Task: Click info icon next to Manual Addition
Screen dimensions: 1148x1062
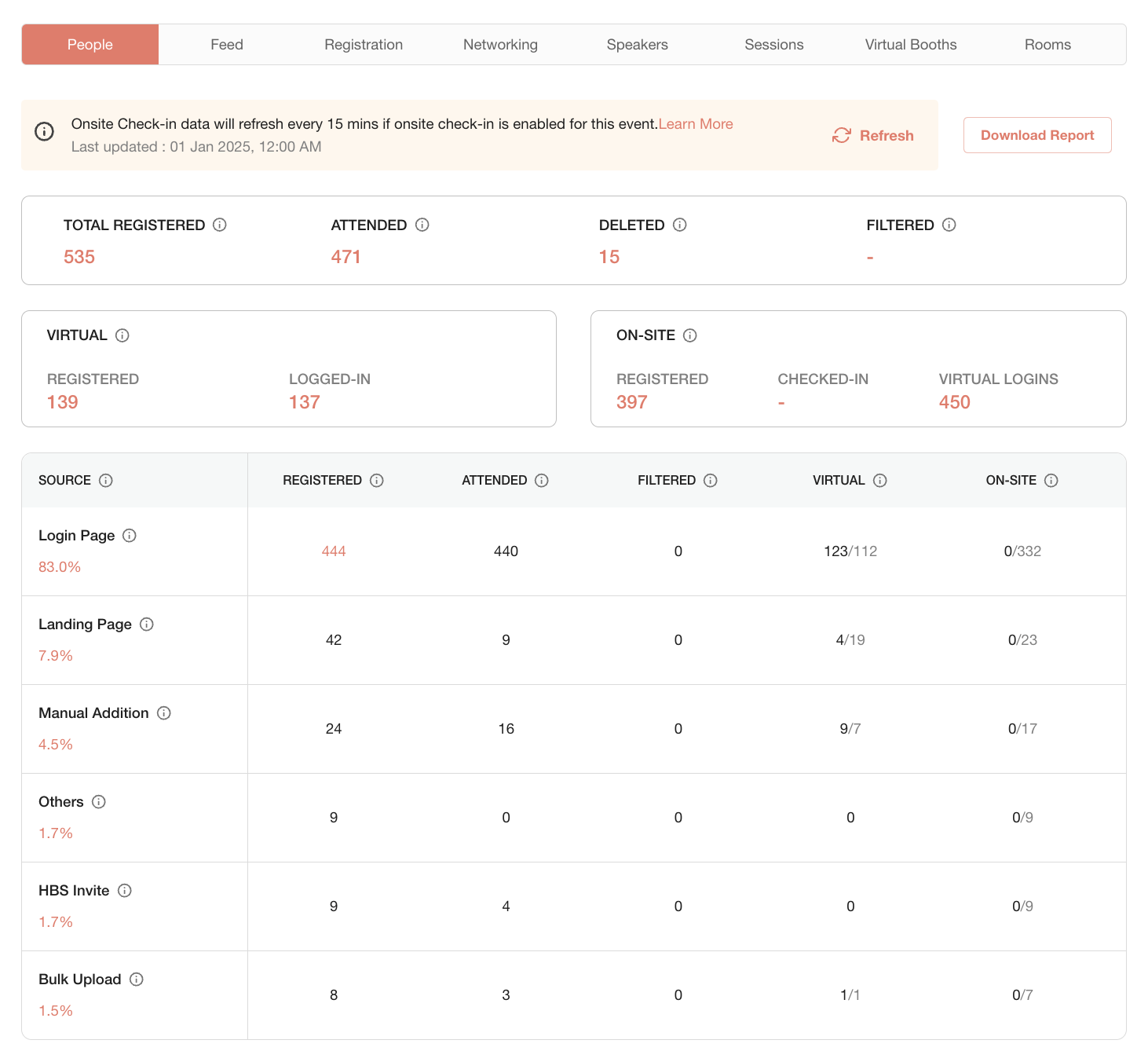Action: (x=164, y=712)
